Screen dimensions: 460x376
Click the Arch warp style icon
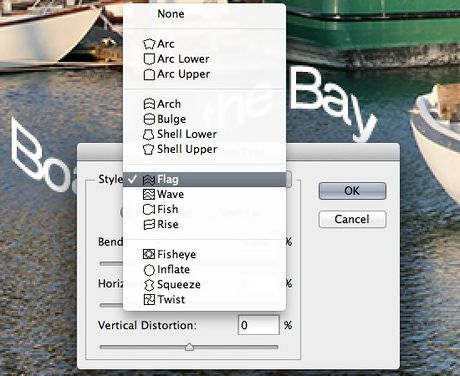click(149, 104)
